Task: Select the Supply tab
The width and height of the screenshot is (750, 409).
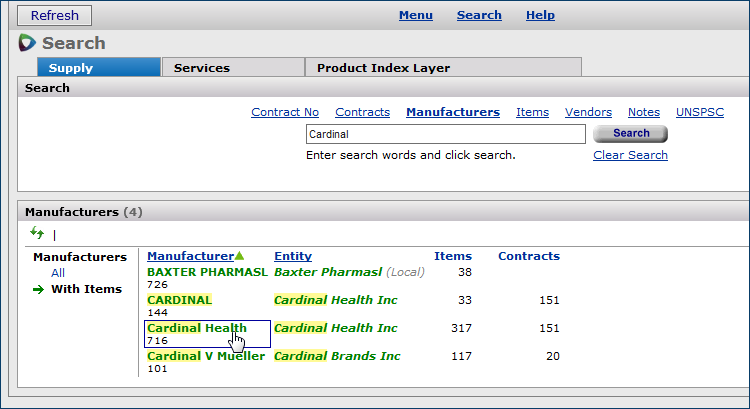Action: (71, 68)
